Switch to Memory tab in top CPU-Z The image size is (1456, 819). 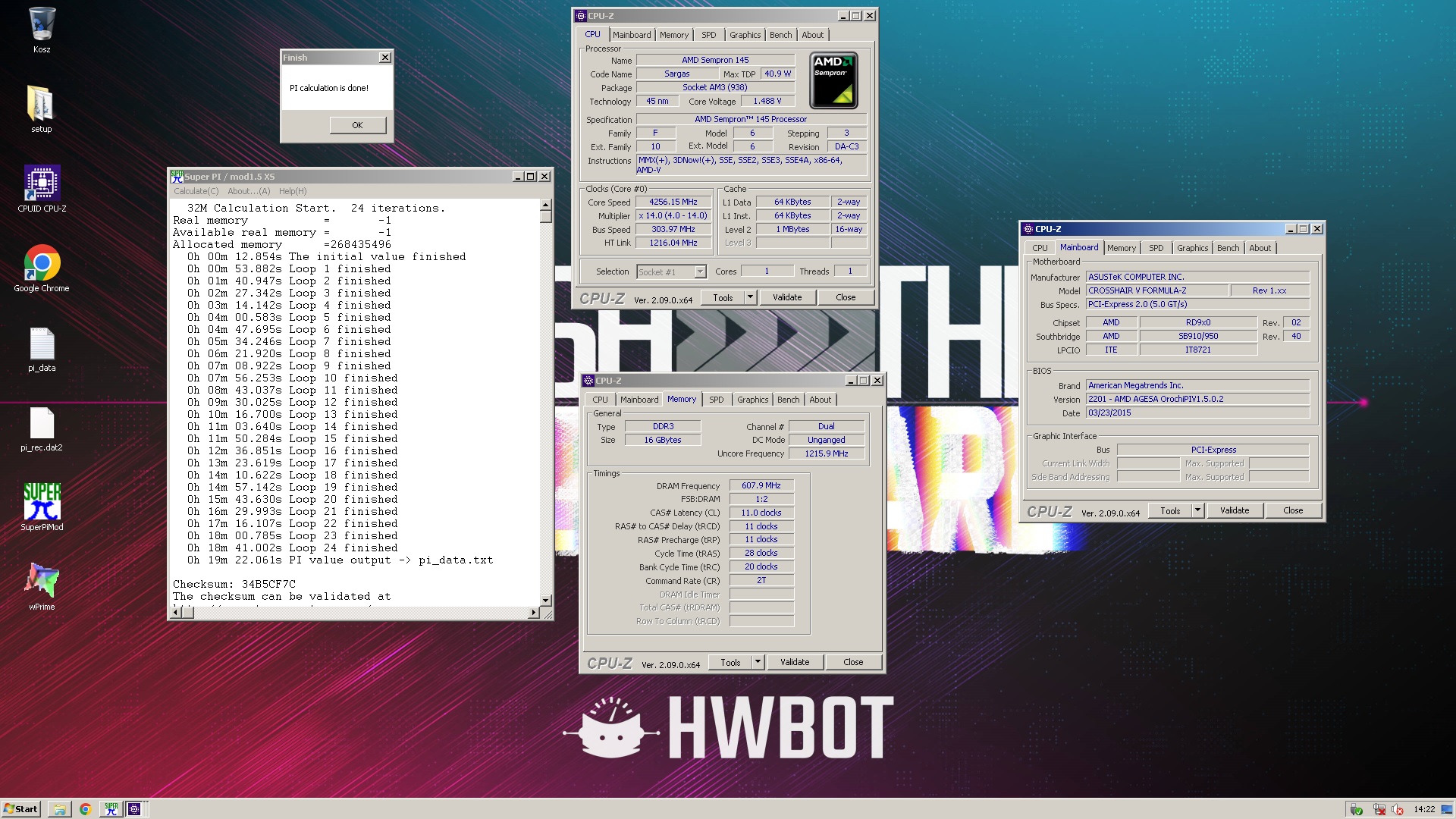(x=674, y=35)
